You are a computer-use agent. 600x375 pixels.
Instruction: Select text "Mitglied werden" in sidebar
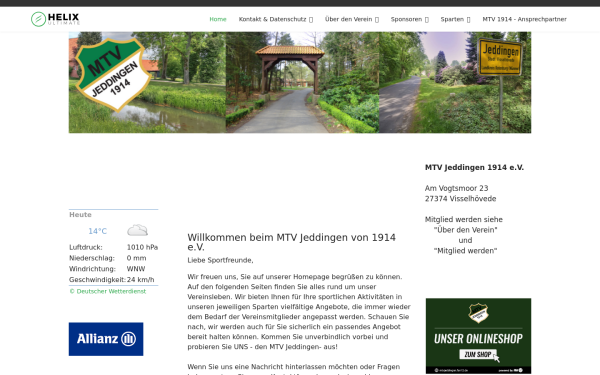[x=465, y=251]
